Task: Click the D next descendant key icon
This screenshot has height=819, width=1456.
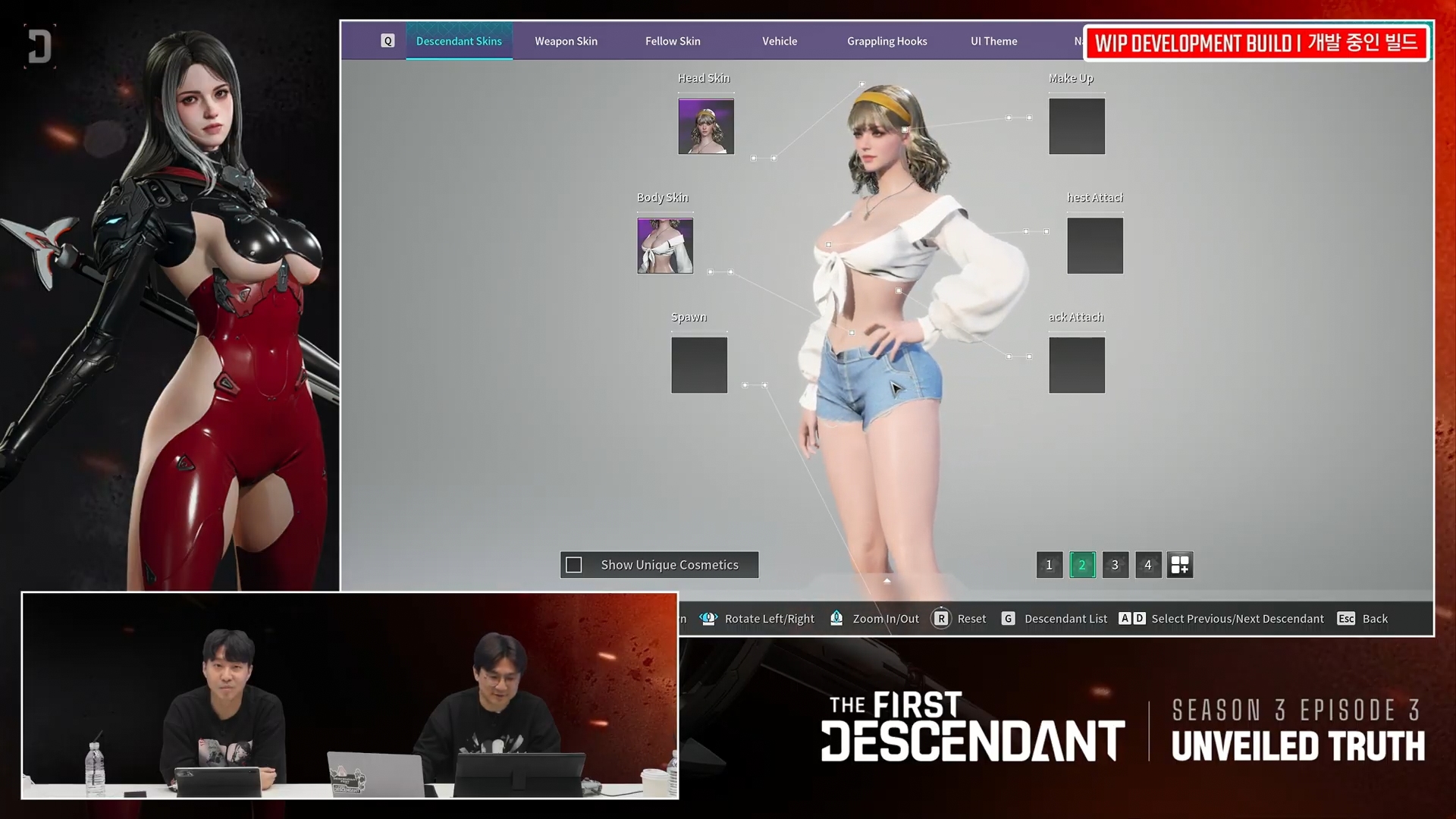Action: [1139, 619]
